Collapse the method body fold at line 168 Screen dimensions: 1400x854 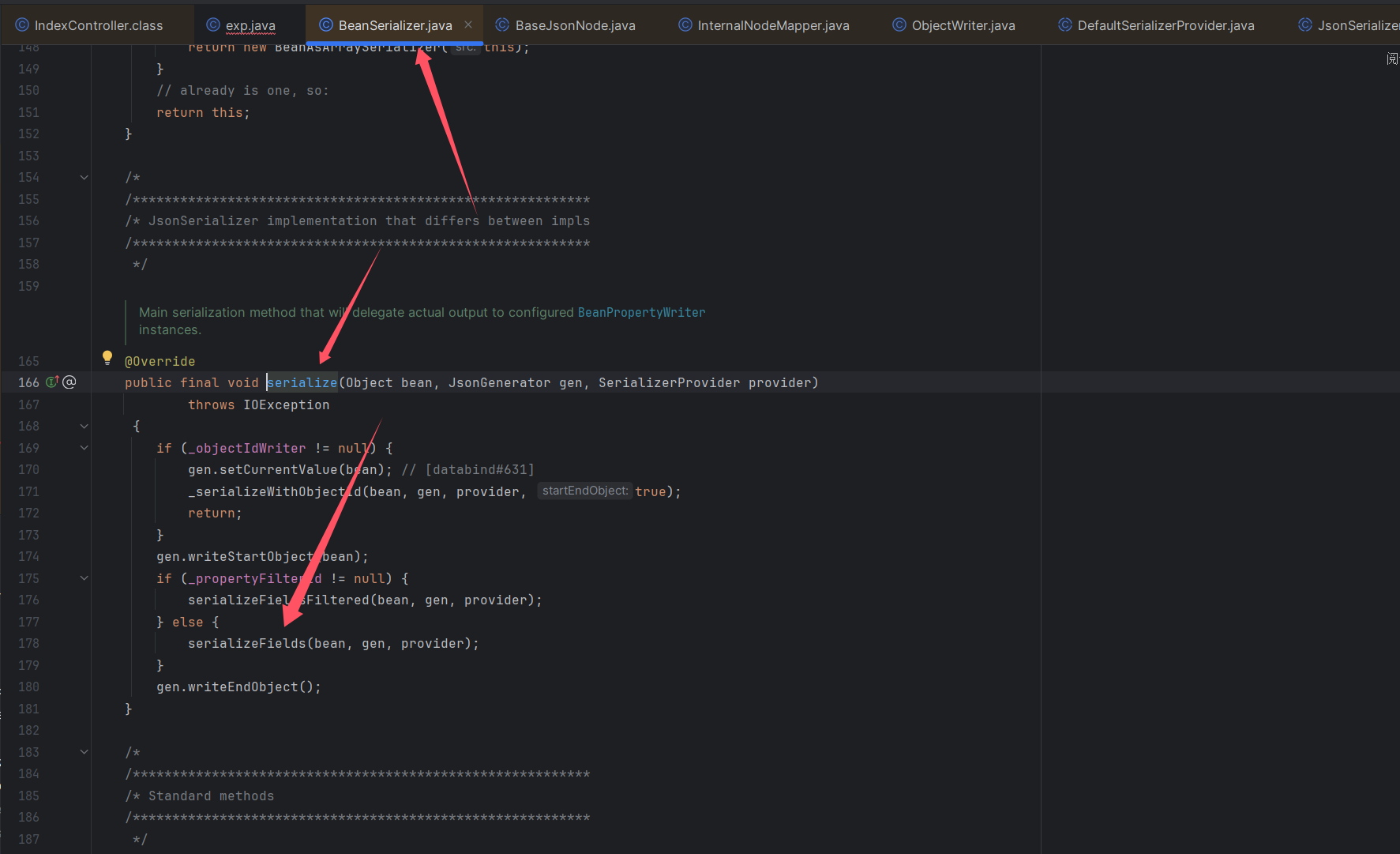[84, 427]
